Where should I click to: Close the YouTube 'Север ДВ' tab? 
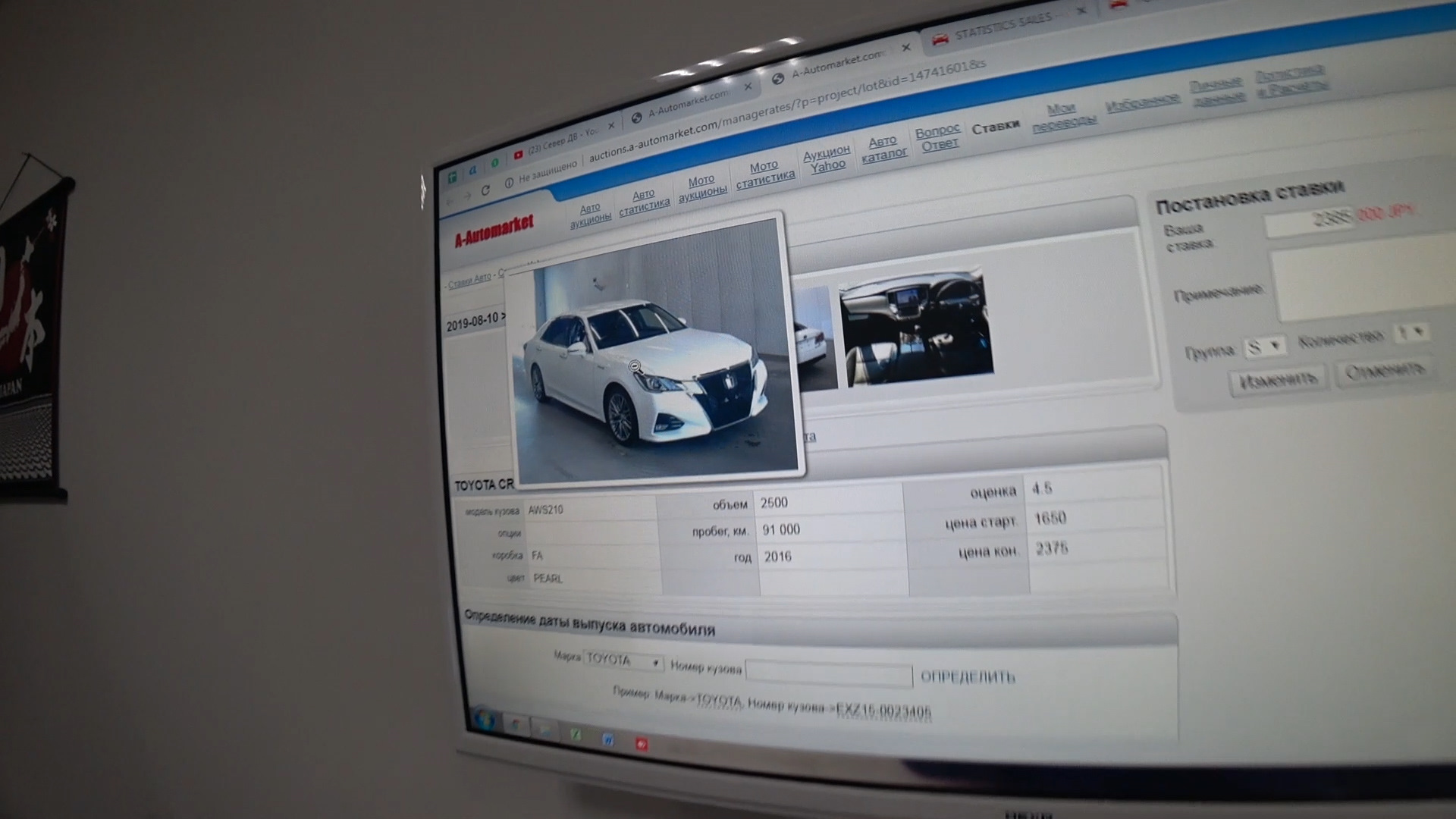click(x=611, y=126)
